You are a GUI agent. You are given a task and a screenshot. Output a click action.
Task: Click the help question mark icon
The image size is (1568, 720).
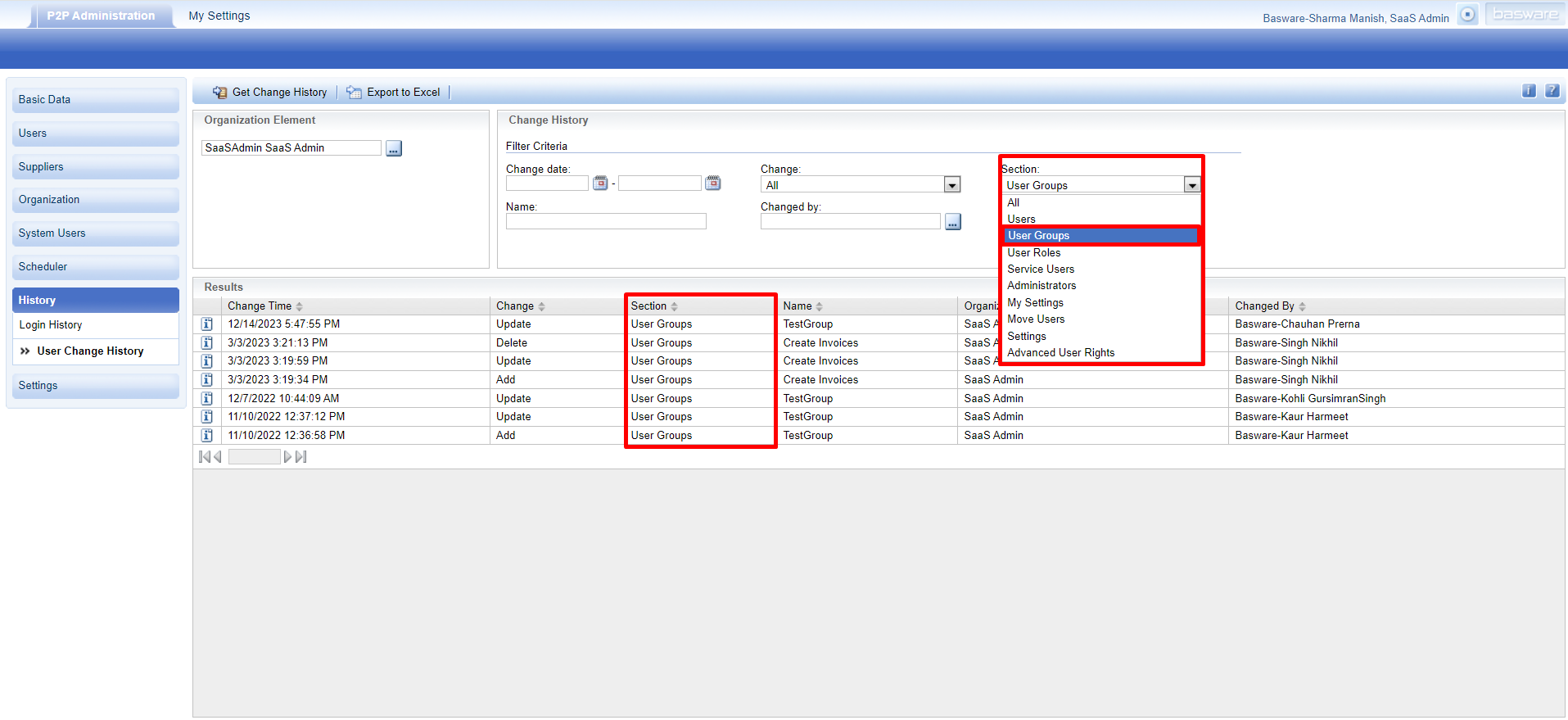point(1552,91)
